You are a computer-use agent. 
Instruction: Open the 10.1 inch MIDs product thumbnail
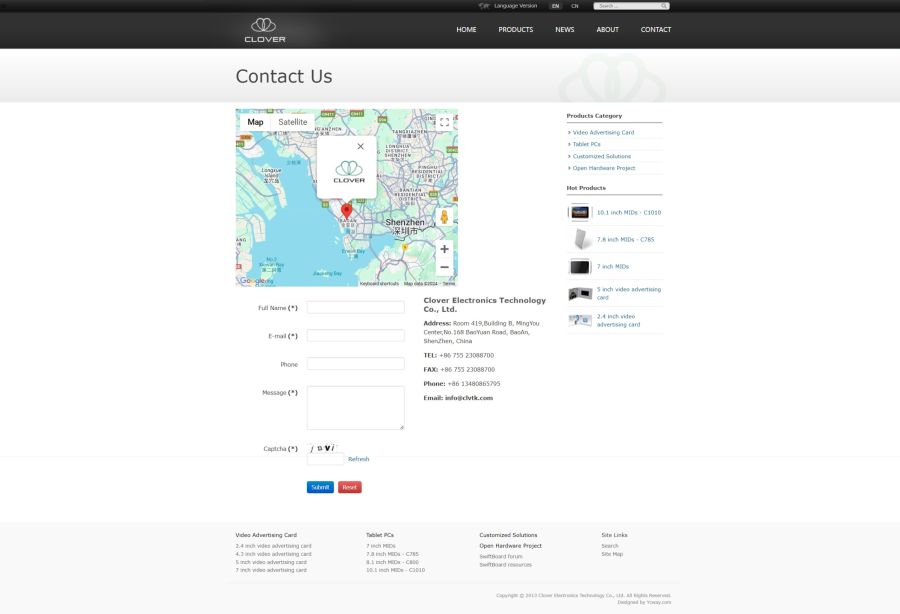tap(580, 212)
